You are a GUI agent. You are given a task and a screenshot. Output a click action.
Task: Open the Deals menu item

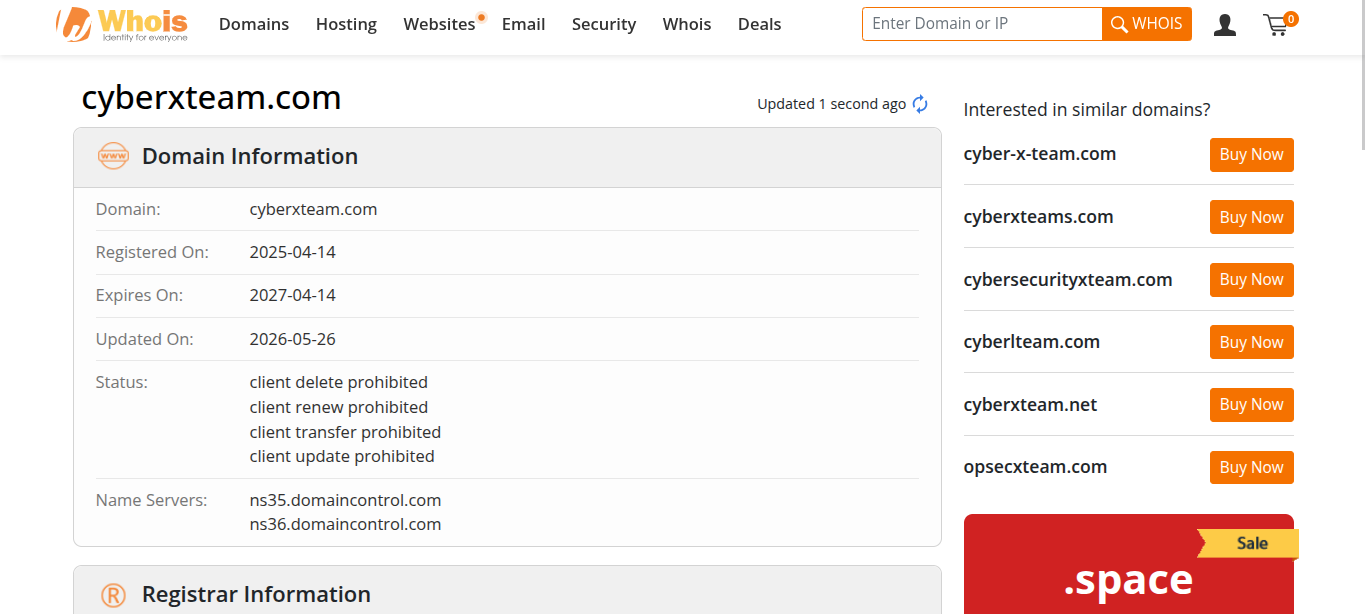pos(759,24)
